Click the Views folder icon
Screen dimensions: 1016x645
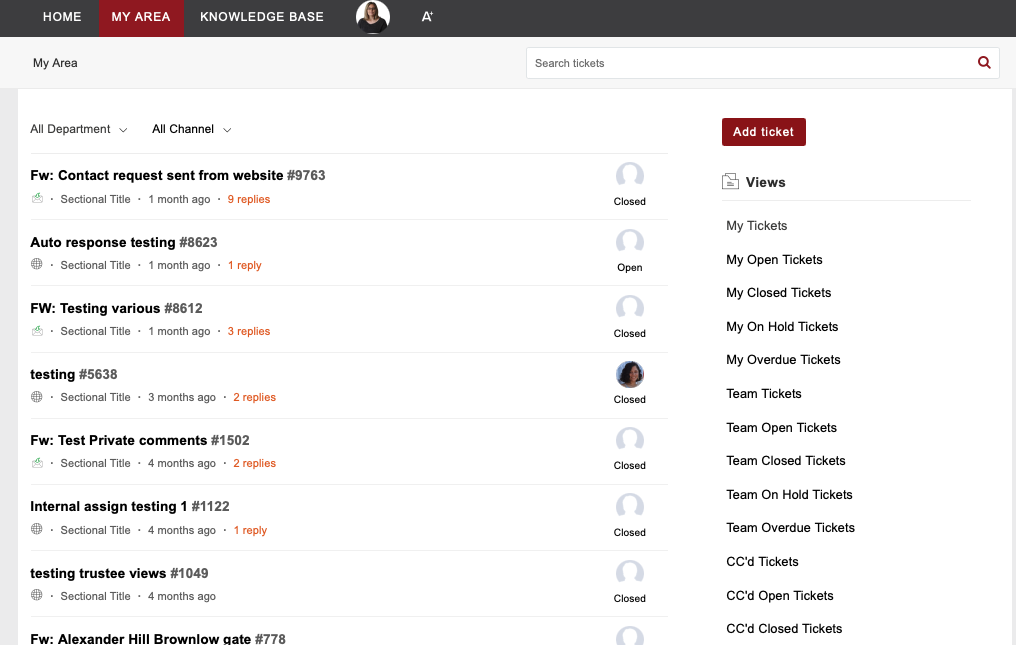730,182
